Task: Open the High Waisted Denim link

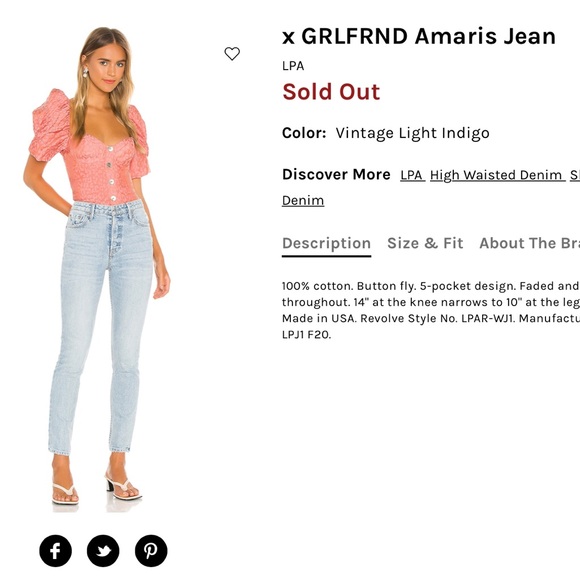Action: pos(498,175)
